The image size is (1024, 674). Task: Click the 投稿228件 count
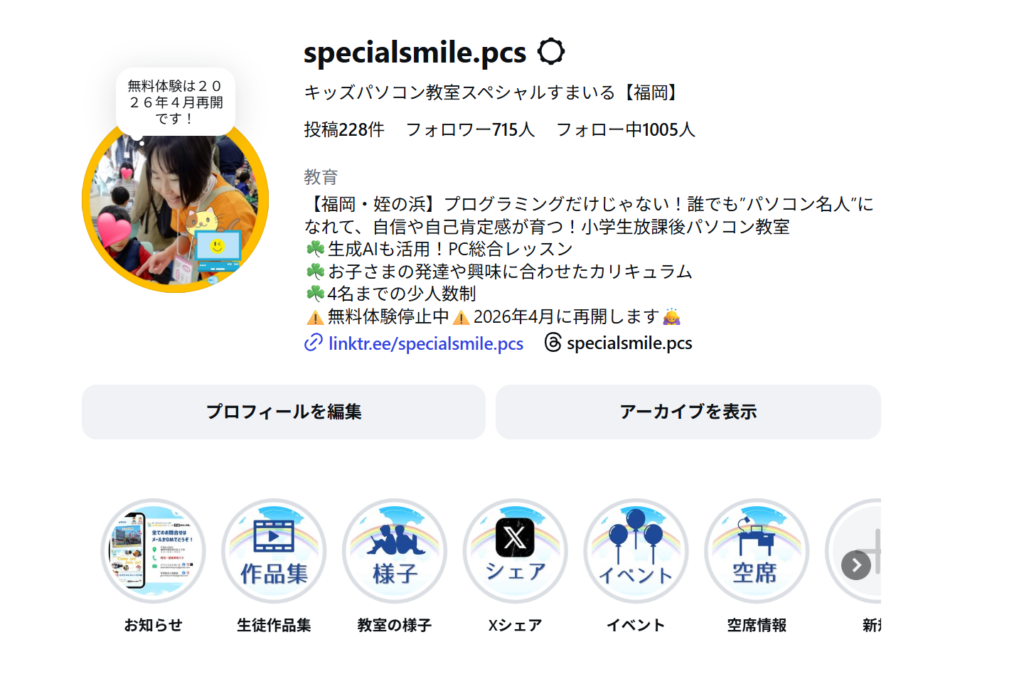click(344, 130)
